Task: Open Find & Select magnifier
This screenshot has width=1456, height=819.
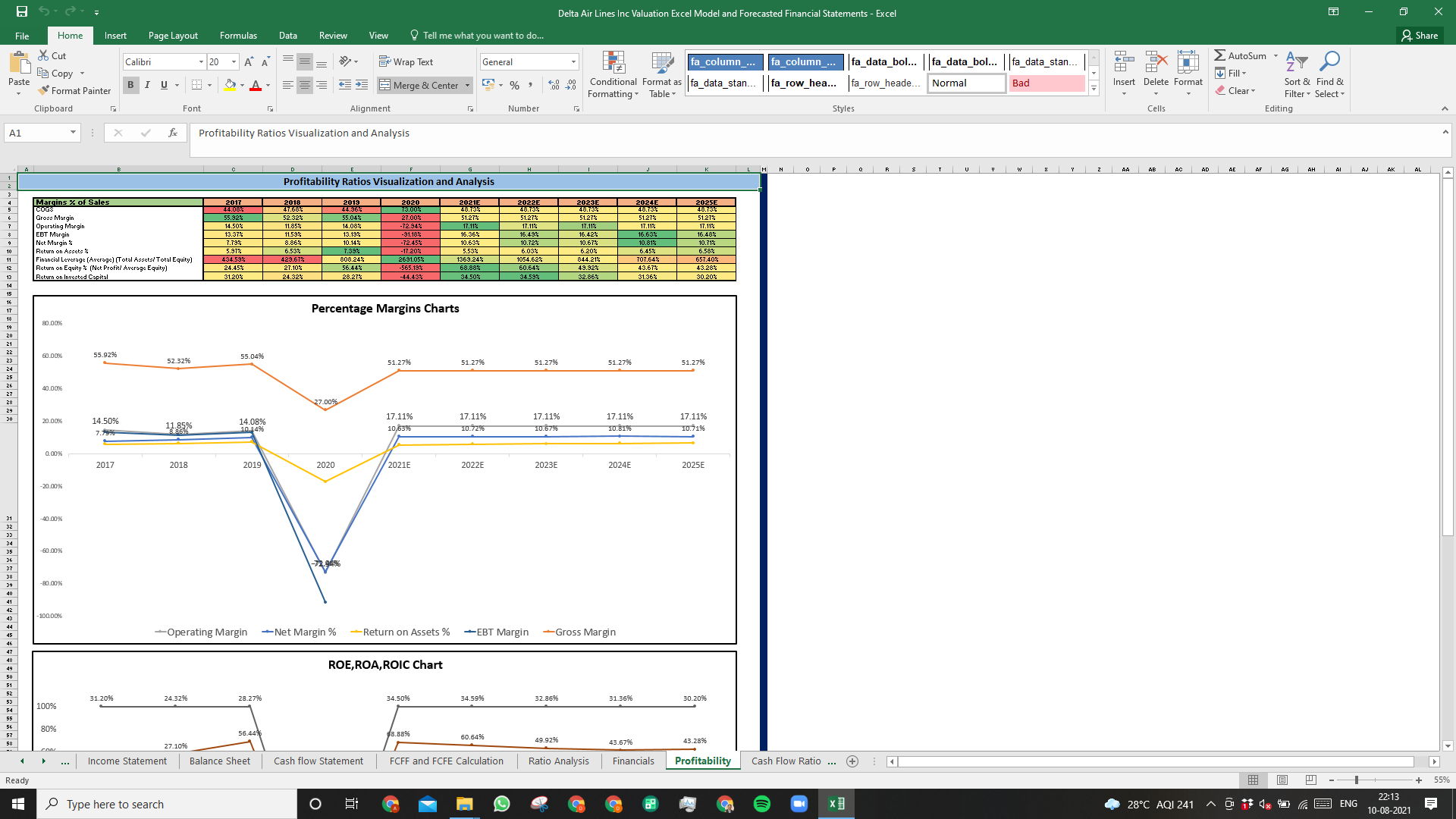Action: [1329, 74]
